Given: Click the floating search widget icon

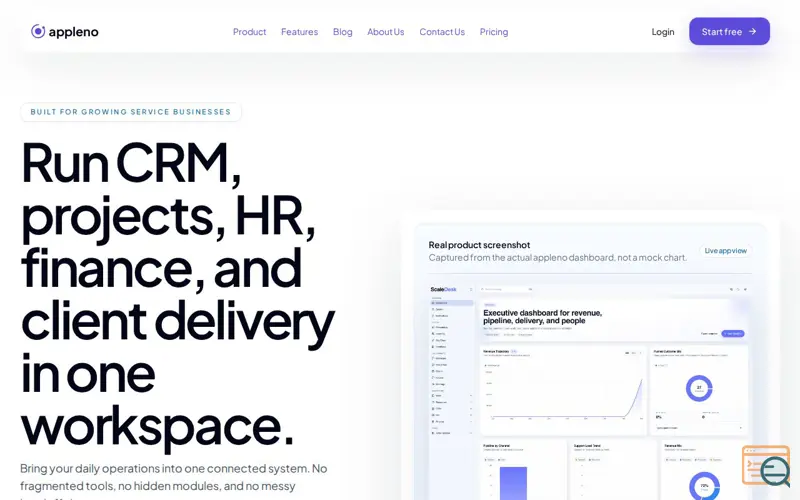Looking at the screenshot, I should point(766,465).
